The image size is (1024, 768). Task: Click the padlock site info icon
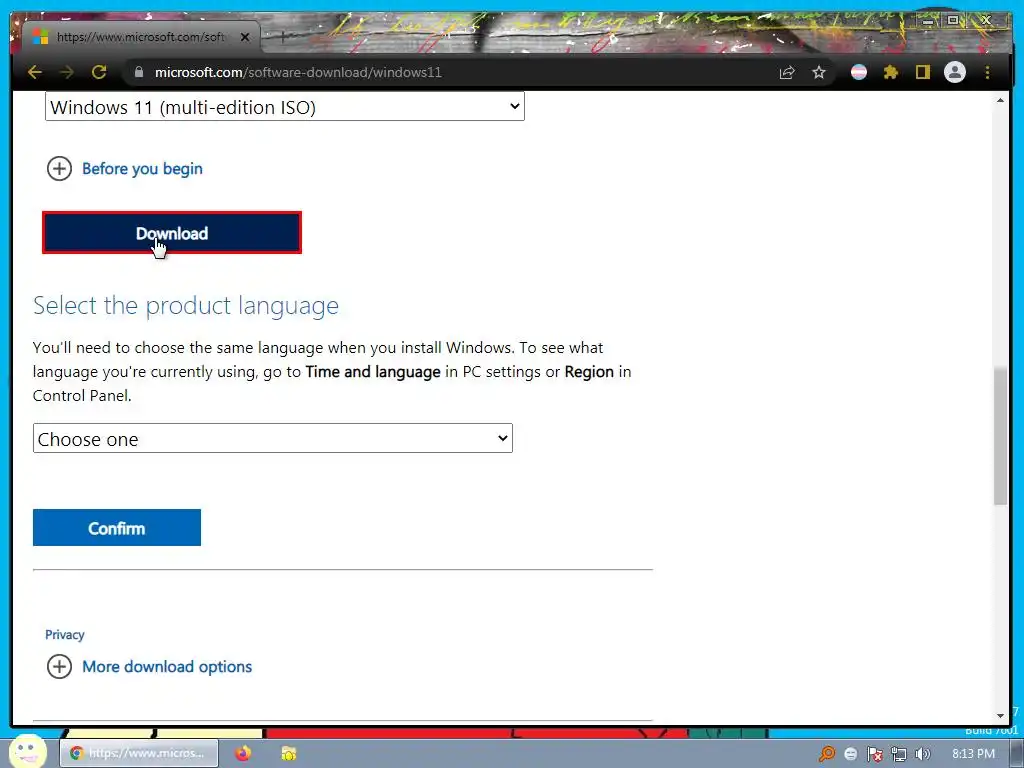tap(138, 72)
